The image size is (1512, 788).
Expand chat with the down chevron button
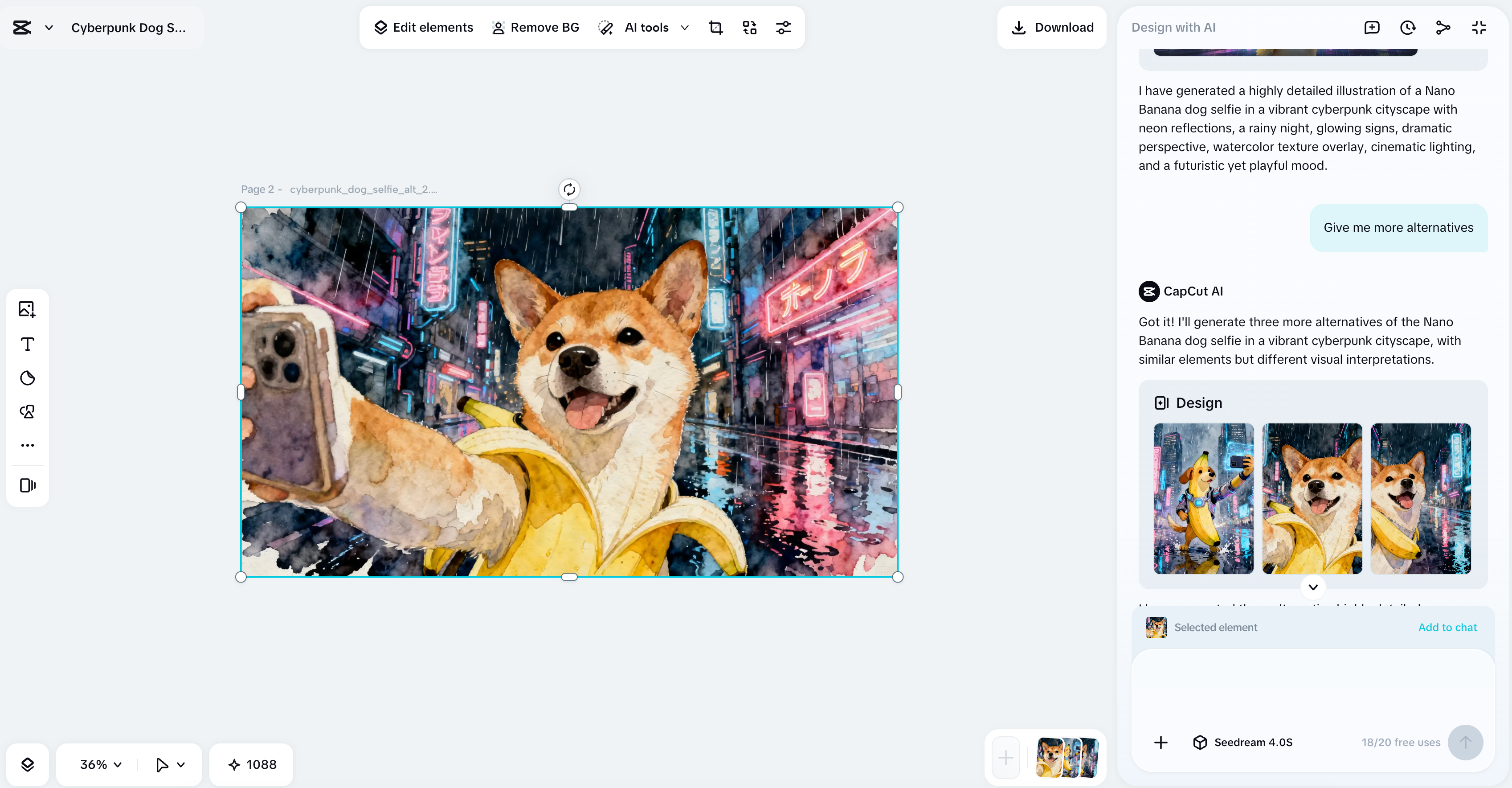click(1313, 587)
